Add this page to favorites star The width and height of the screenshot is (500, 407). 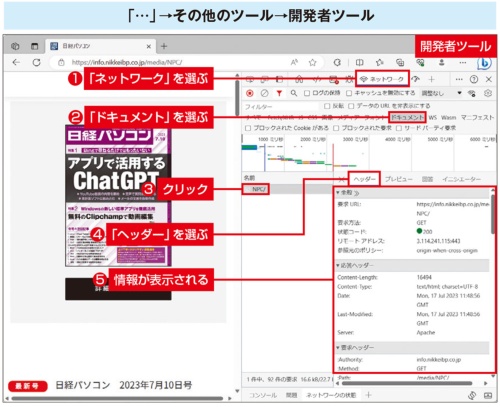tap(312, 62)
